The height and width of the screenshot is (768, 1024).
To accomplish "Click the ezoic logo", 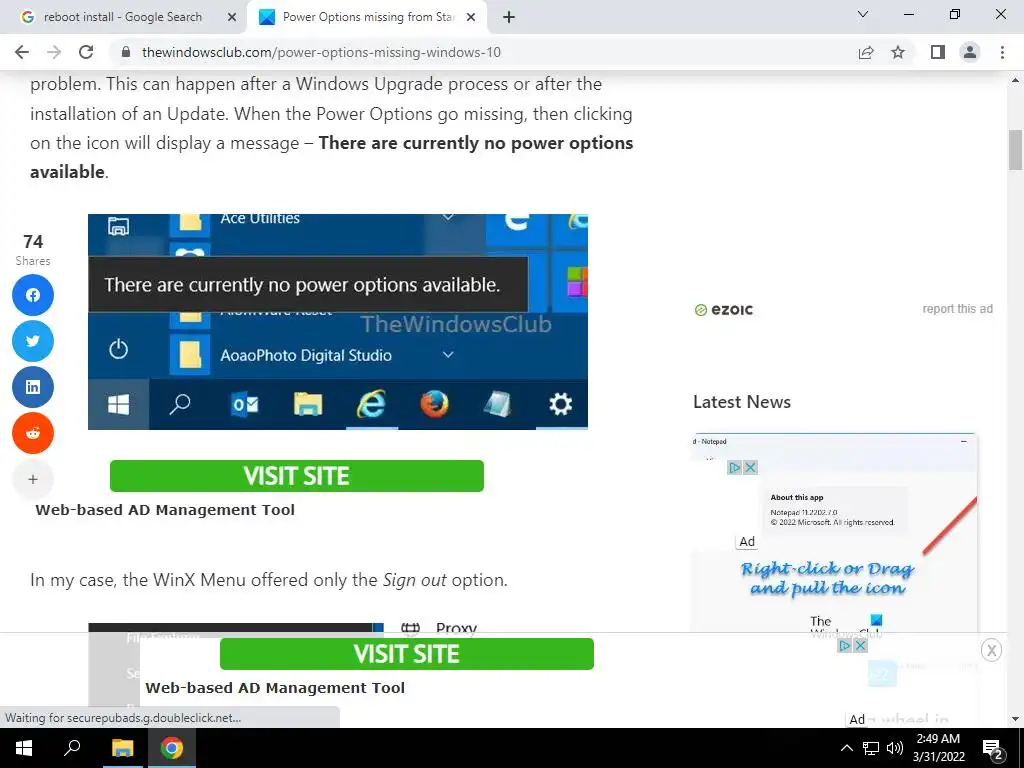I will 724,310.
